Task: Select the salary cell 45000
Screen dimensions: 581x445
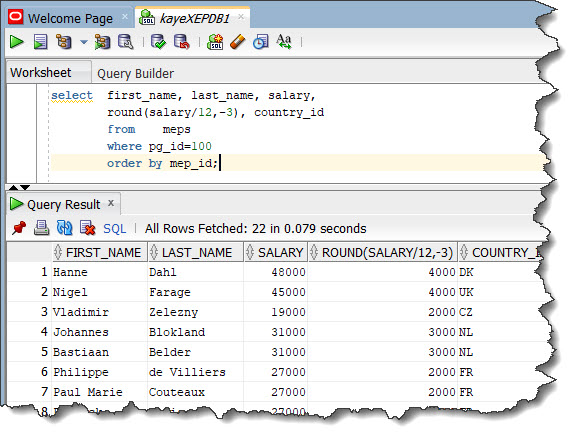Action: [276, 292]
